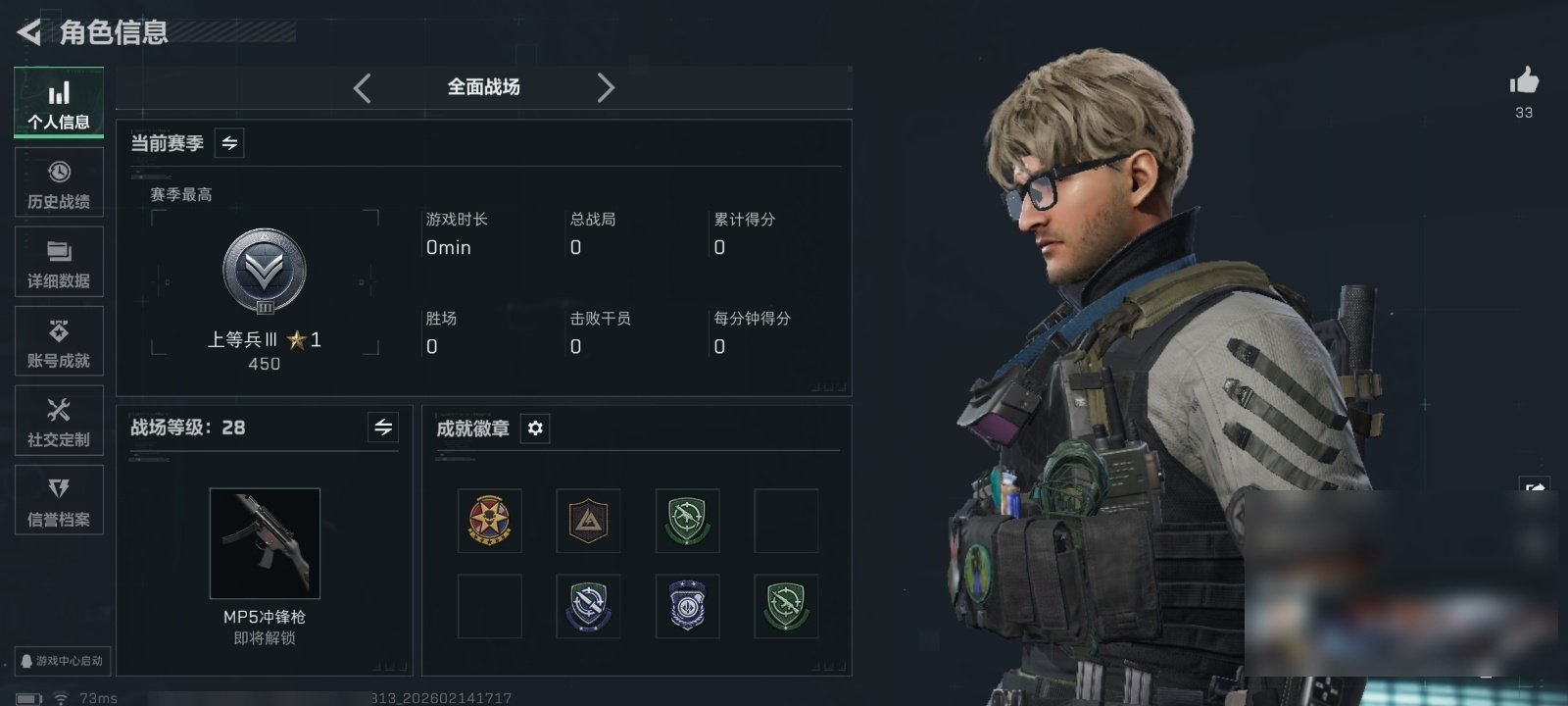This screenshot has width=1568, height=706.
Task: Select the red star achievement badge
Action: [x=489, y=521]
